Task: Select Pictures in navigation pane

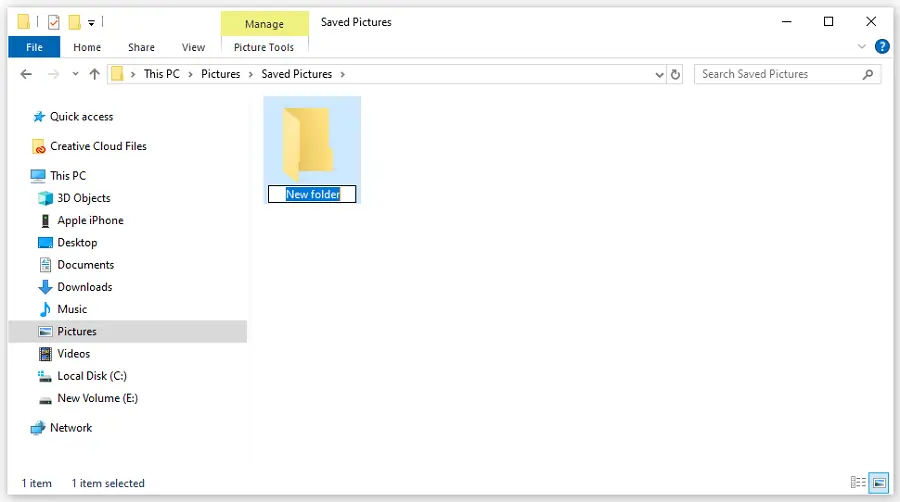Action: (x=127, y=332)
